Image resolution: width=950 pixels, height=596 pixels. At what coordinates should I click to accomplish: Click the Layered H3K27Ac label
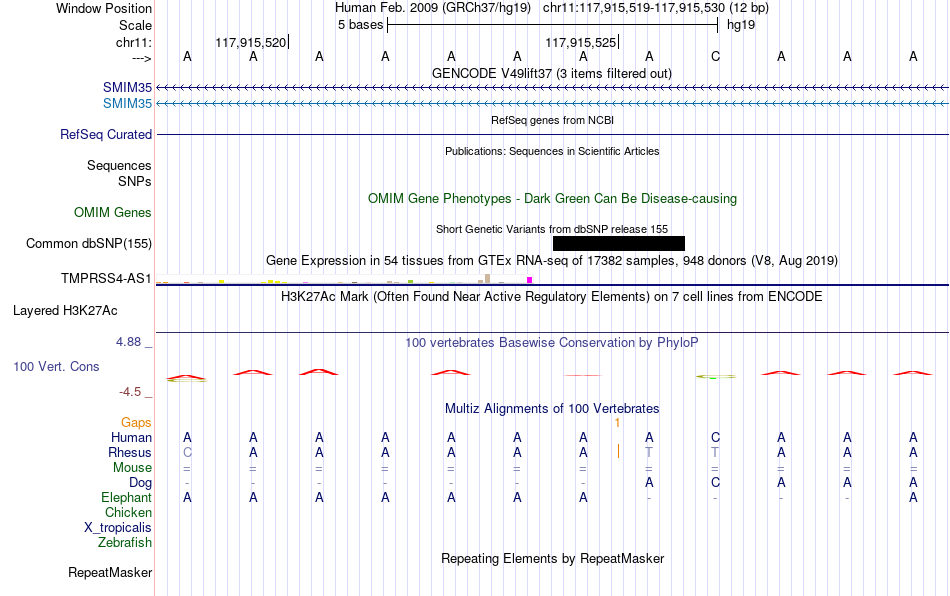[x=65, y=311]
